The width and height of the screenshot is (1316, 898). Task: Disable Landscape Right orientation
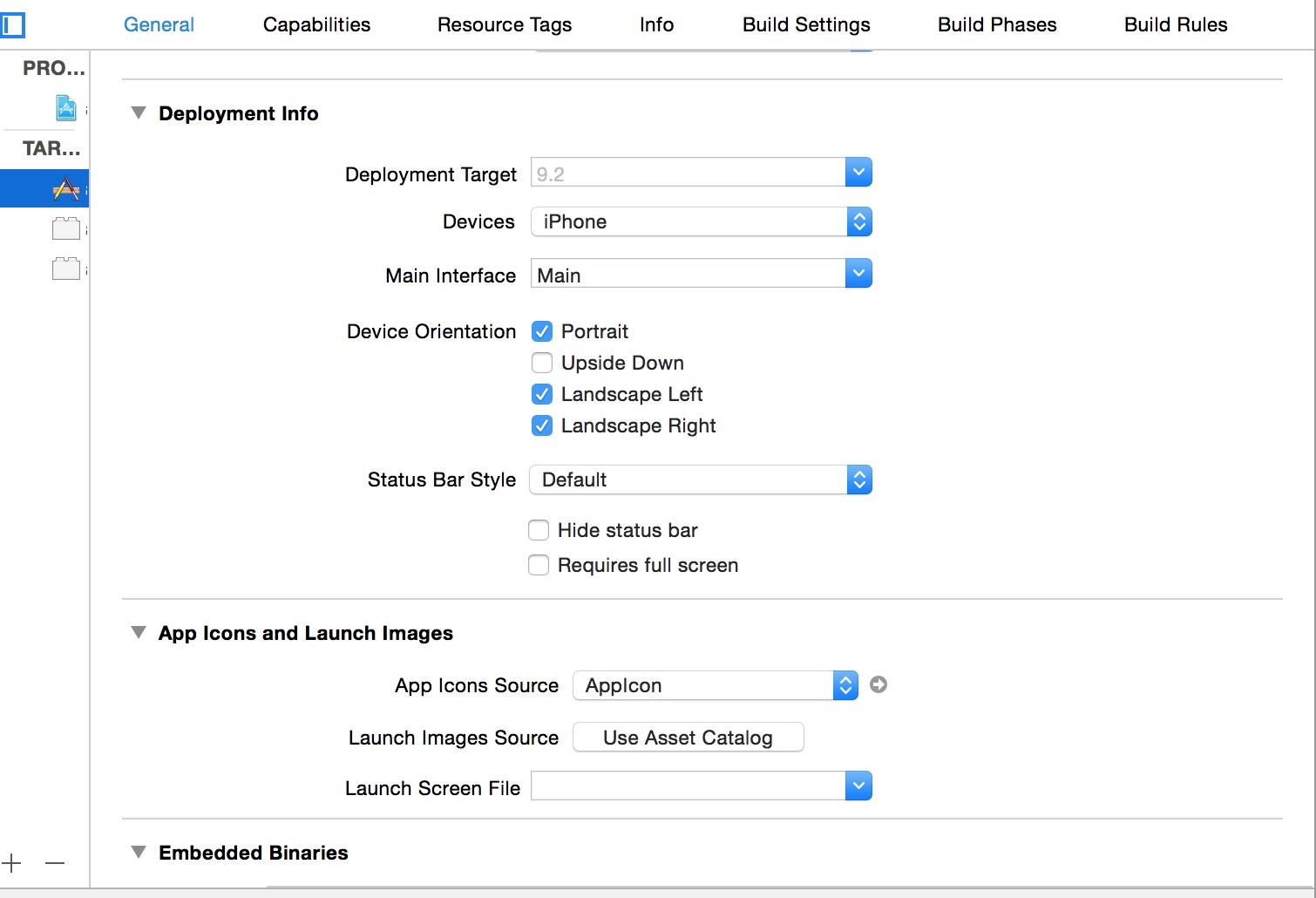tap(542, 425)
